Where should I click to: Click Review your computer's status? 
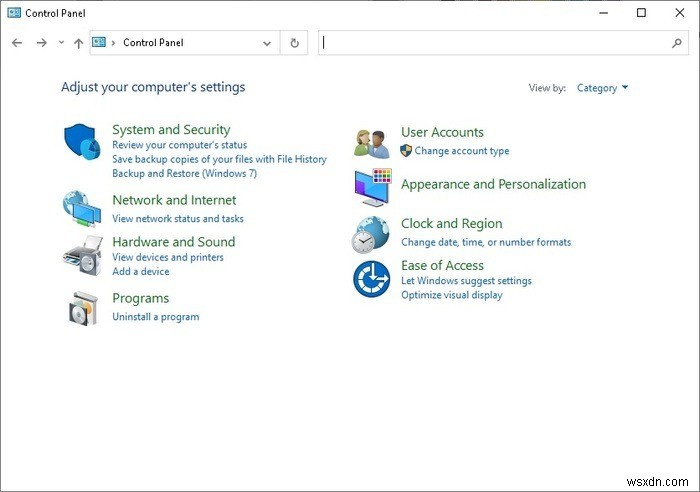click(179, 145)
